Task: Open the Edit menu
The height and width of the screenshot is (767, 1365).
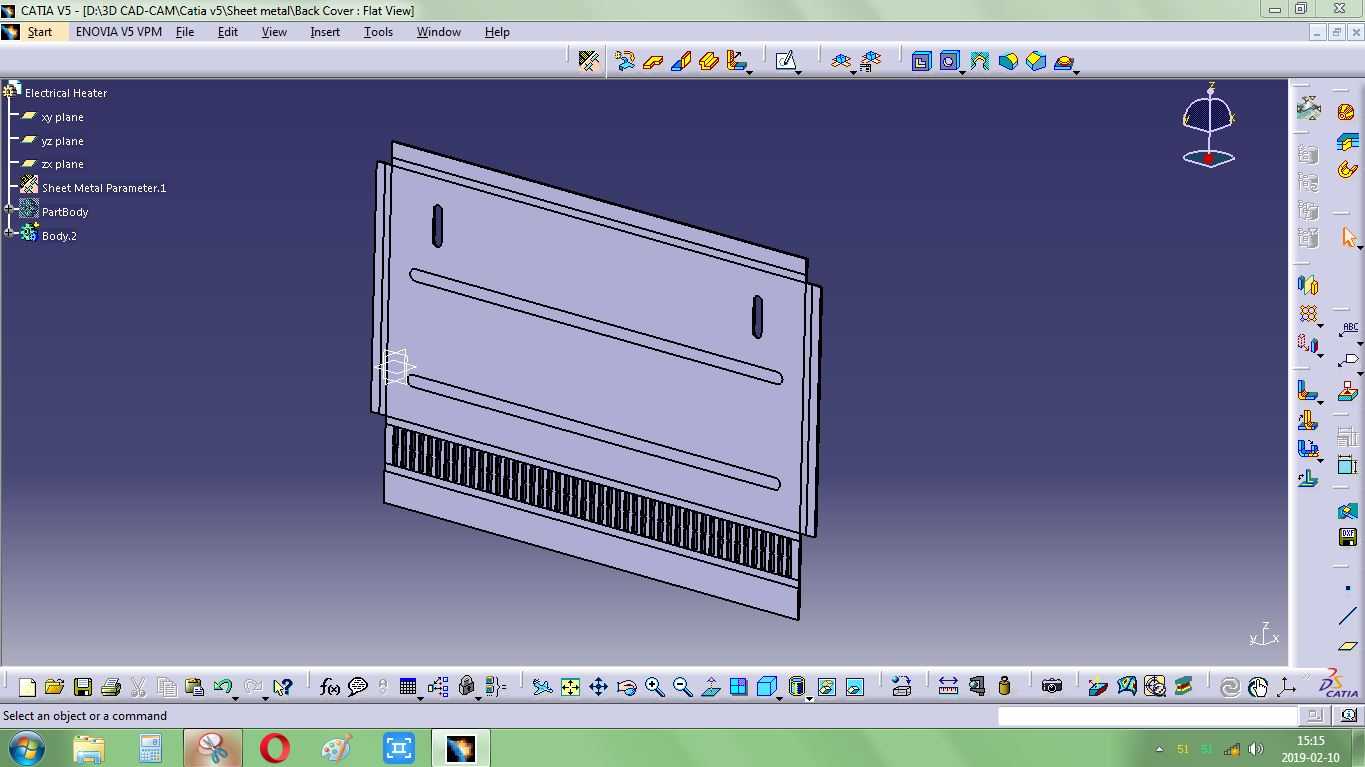Action: tap(228, 32)
